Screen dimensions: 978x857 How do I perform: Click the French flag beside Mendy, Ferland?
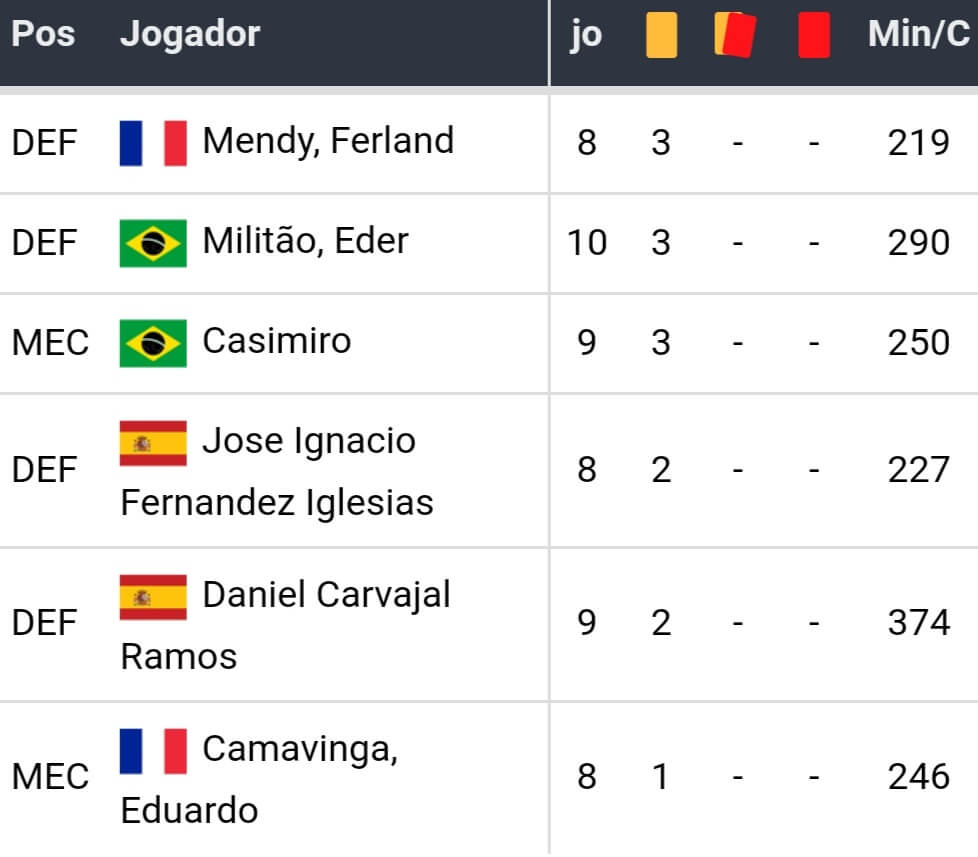[153, 143]
